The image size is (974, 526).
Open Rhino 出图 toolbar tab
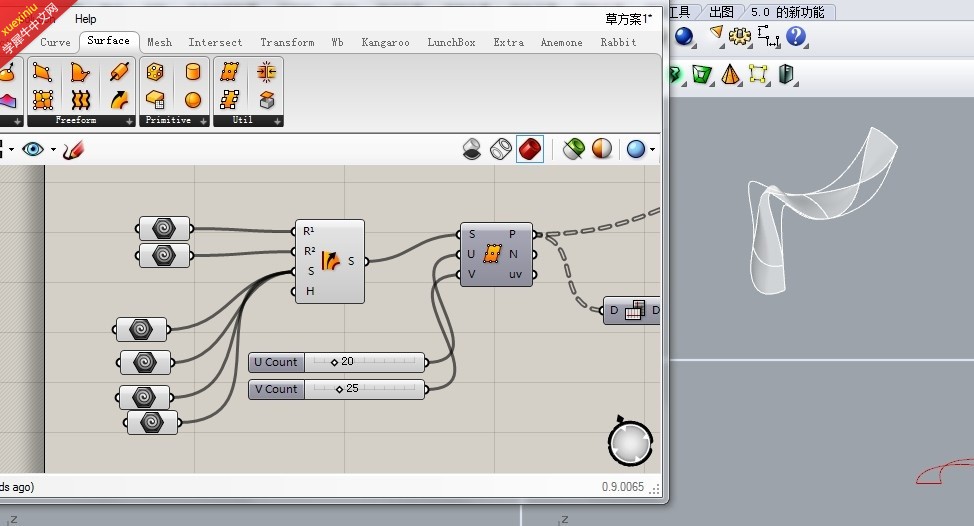pos(721,12)
